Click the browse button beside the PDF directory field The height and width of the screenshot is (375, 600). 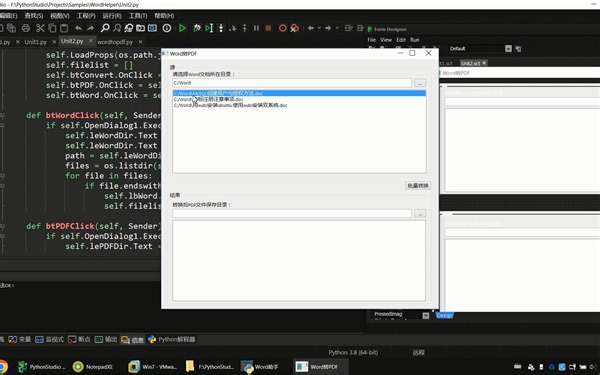[x=420, y=213]
